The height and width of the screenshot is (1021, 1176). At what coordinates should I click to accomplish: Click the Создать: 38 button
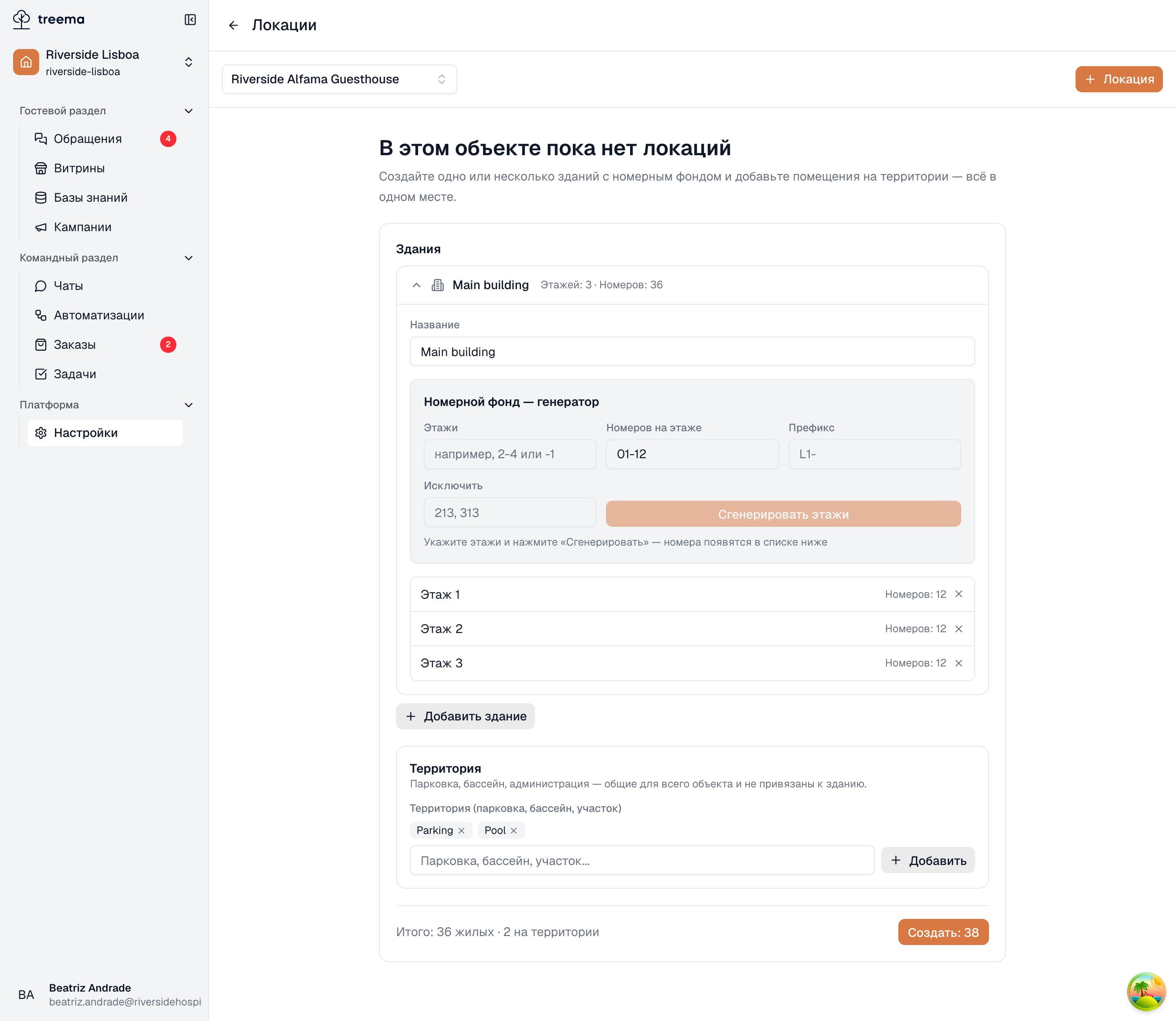coord(944,932)
